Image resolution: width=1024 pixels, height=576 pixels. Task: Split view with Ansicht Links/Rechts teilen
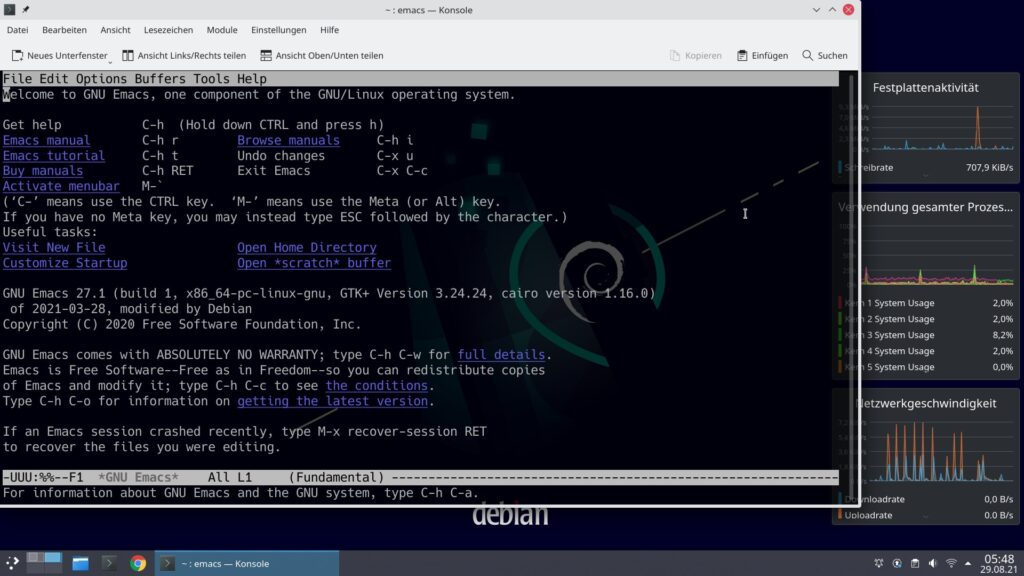(184, 56)
